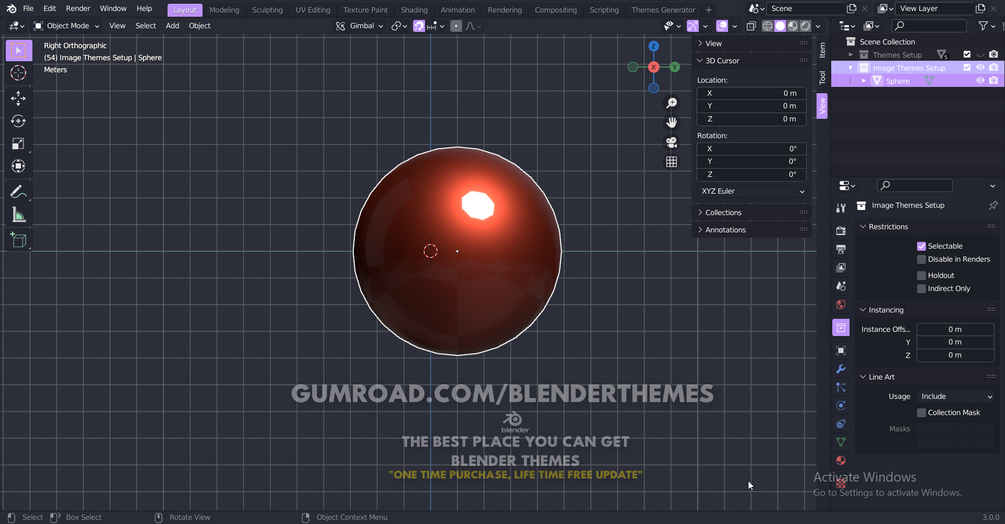This screenshot has width=1005, height=524.
Task: Hide Sphere with its eye icon
Action: coord(980,81)
